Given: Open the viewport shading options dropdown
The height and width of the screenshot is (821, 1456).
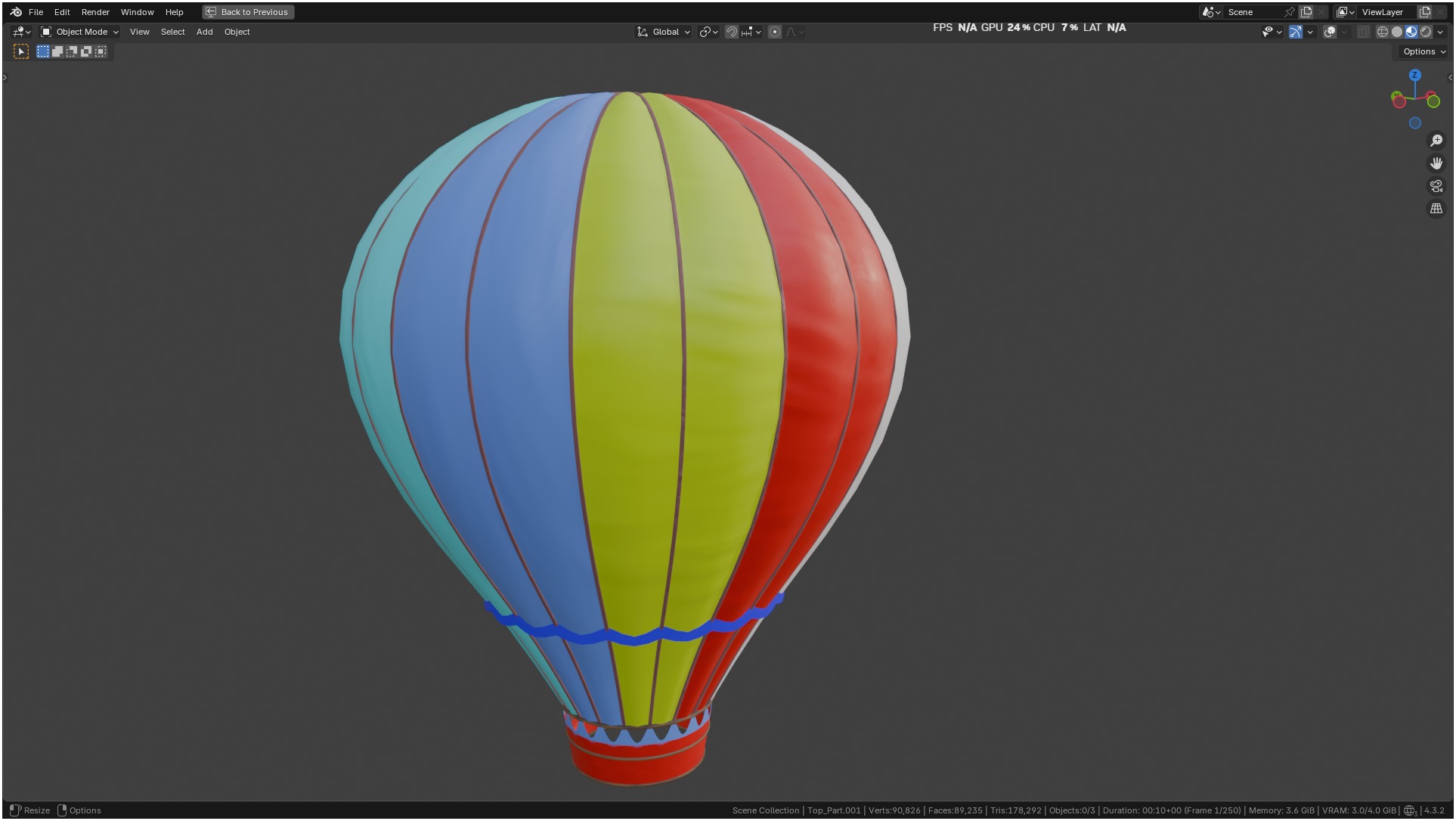Looking at the screenshot, I should pos(1440,32).
